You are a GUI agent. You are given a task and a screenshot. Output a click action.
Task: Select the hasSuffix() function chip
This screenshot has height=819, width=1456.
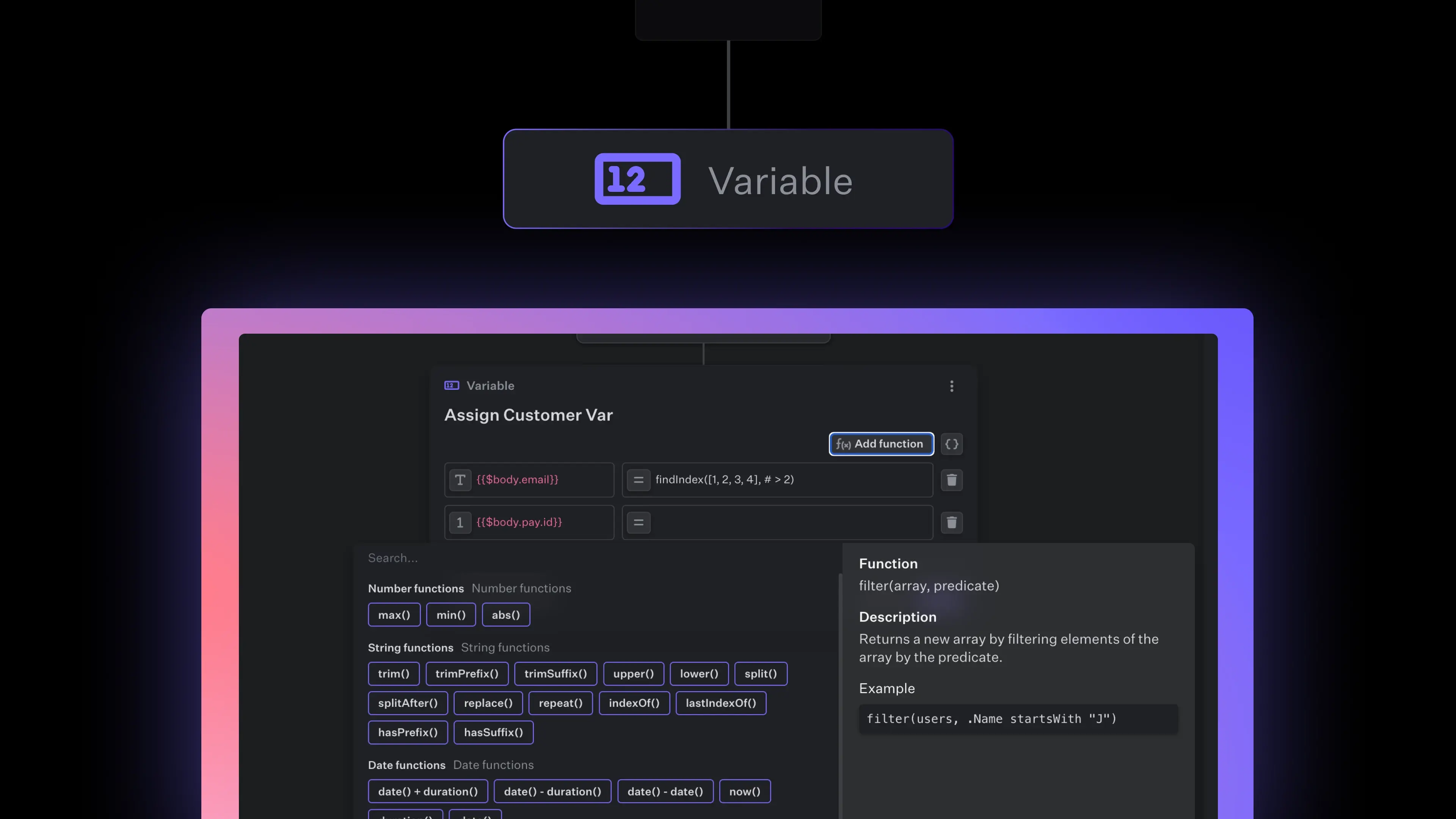click(x=493, y=733)
